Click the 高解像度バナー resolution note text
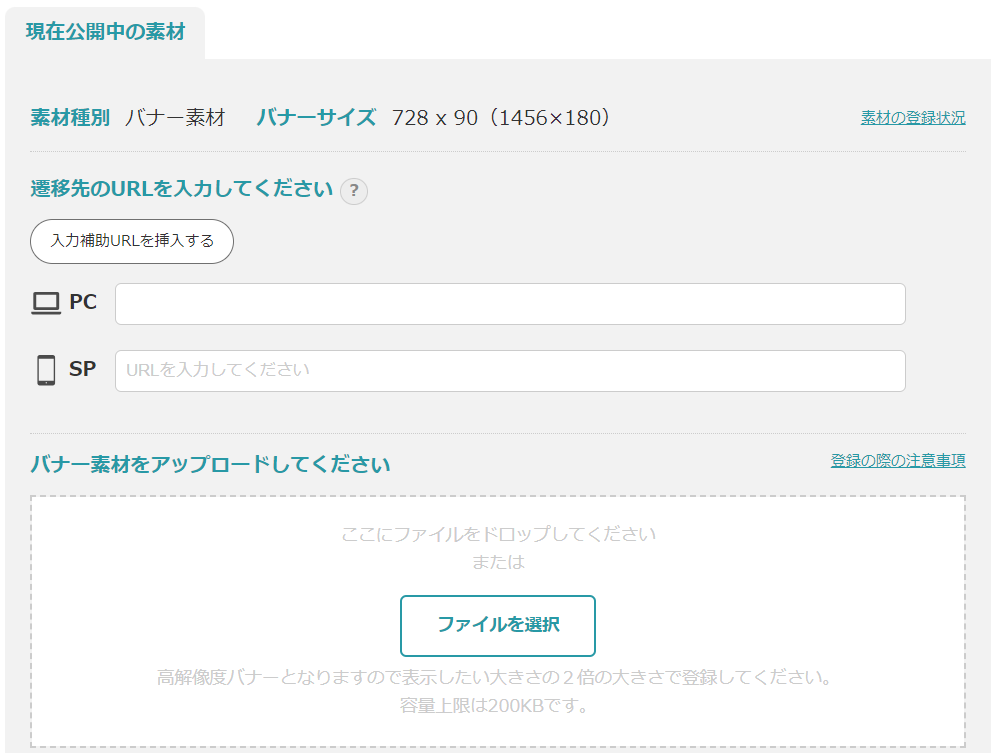 tap(495, 678)
